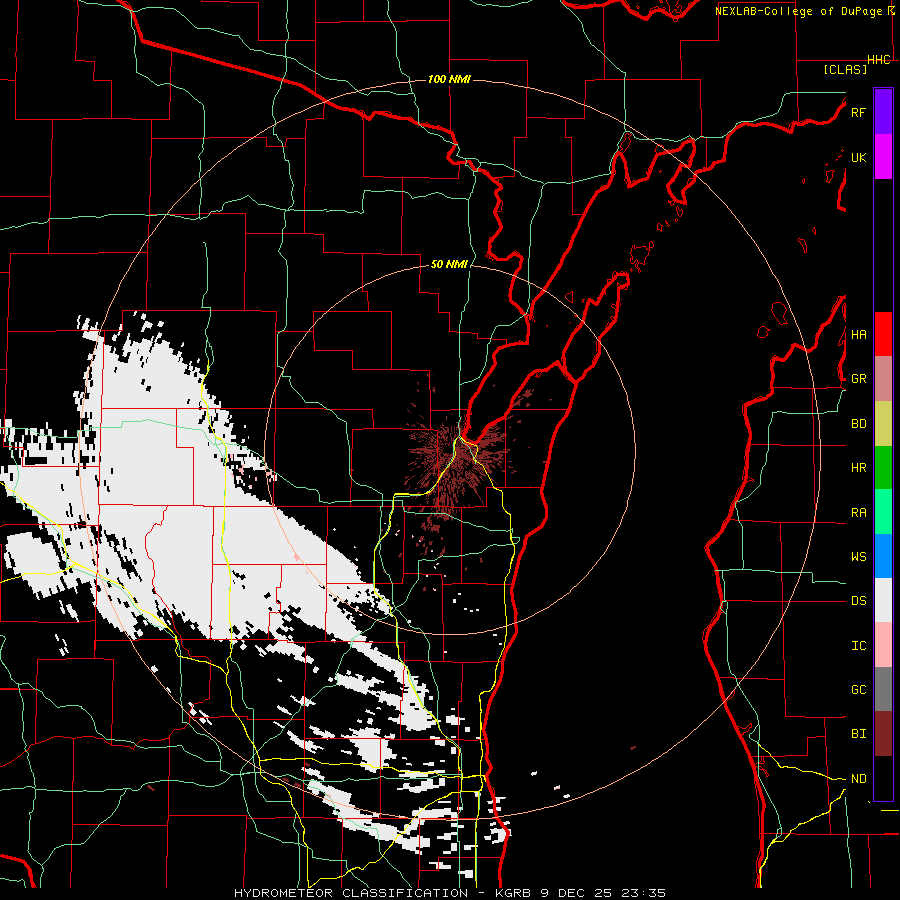Viewport: 900px width, 900px height.
Task: Click the RA legend label
Action: (858, 513)
